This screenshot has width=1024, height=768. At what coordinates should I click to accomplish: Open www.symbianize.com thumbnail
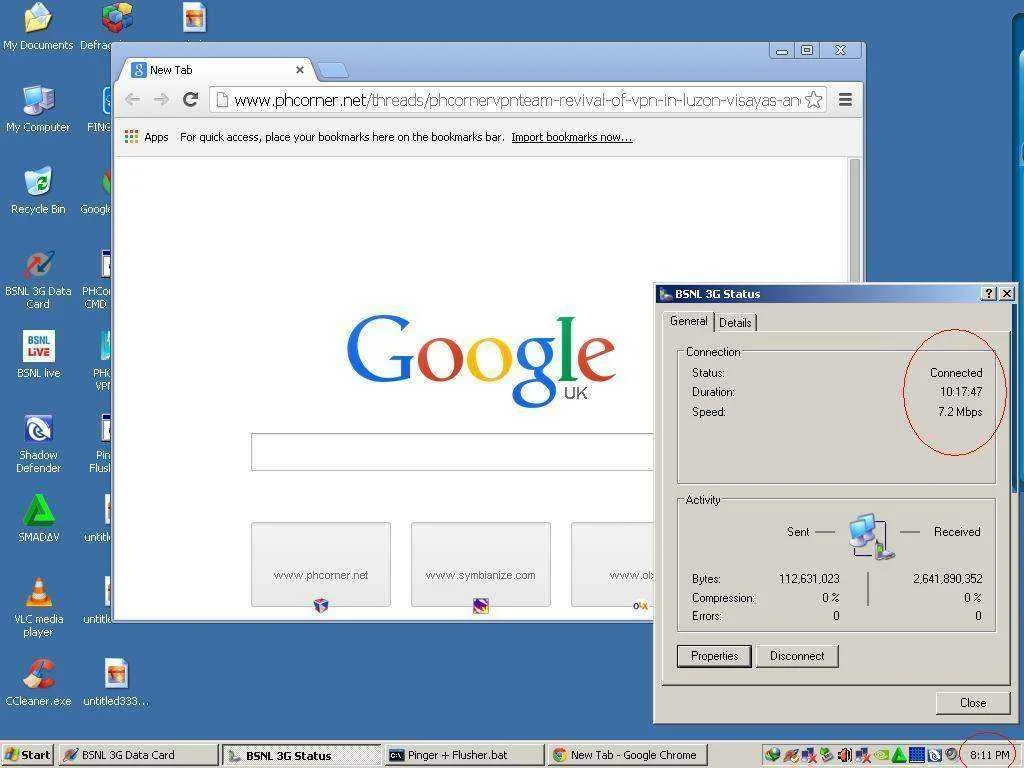(x=481, y=564)
